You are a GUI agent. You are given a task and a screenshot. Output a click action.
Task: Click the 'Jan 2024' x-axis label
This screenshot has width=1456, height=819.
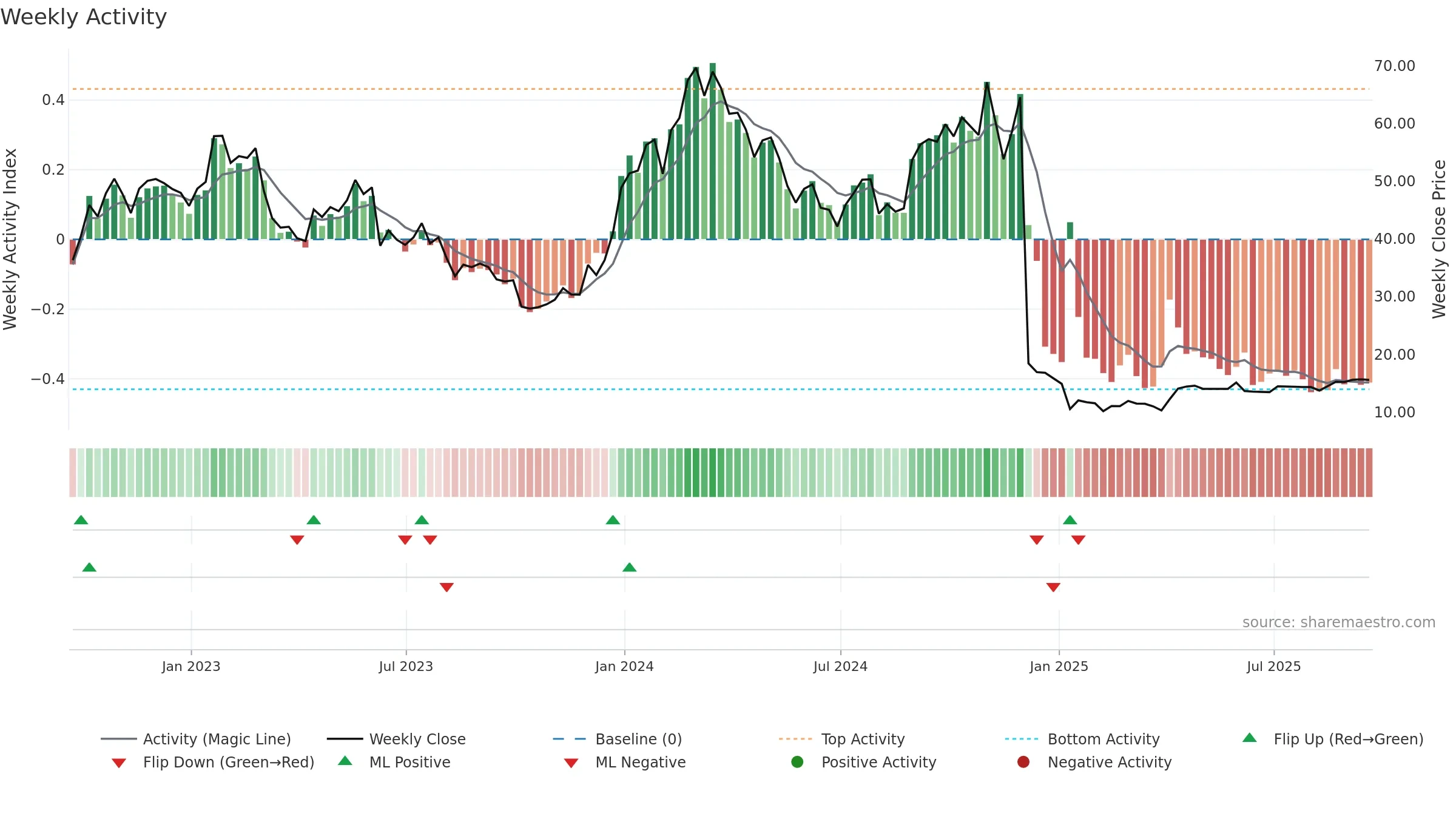point(624,666)
